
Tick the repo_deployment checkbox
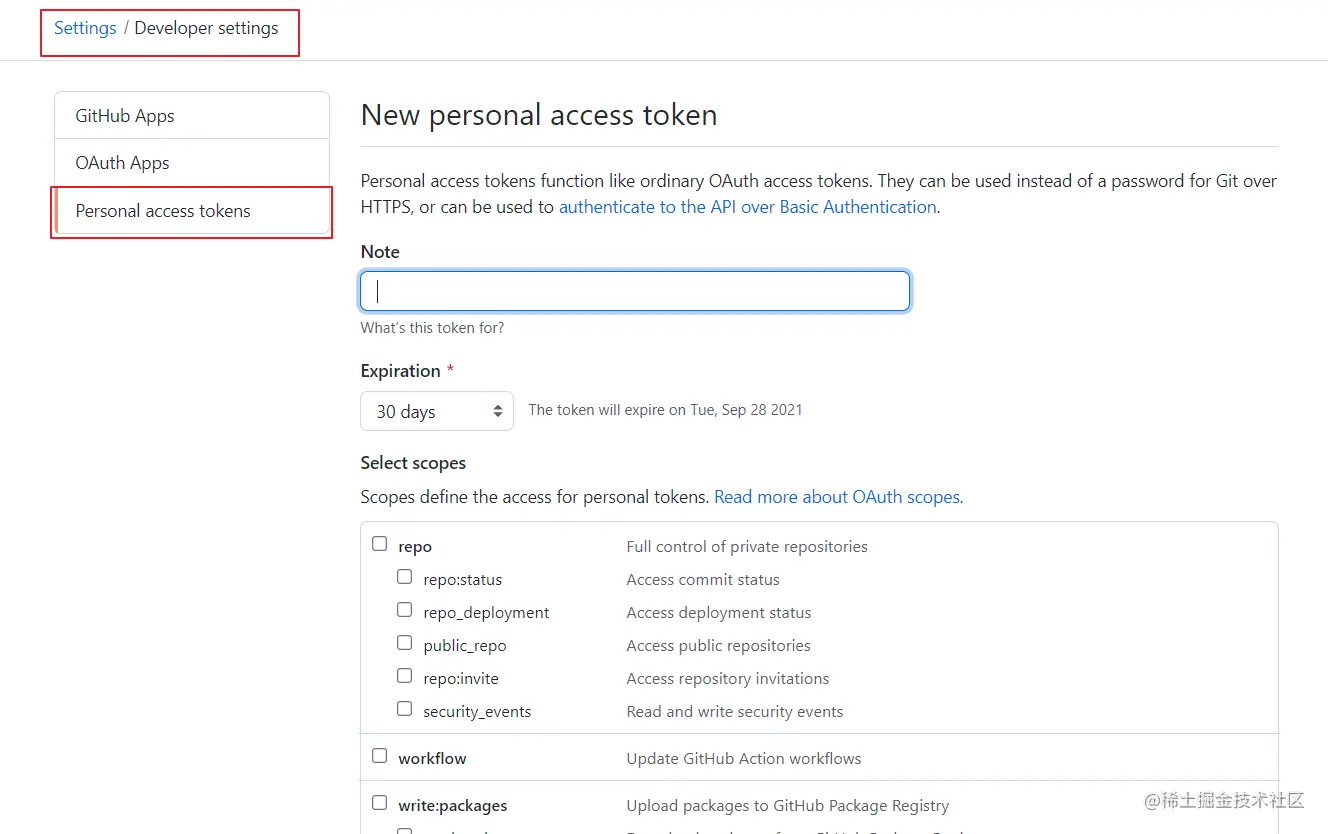coord(404,610)
